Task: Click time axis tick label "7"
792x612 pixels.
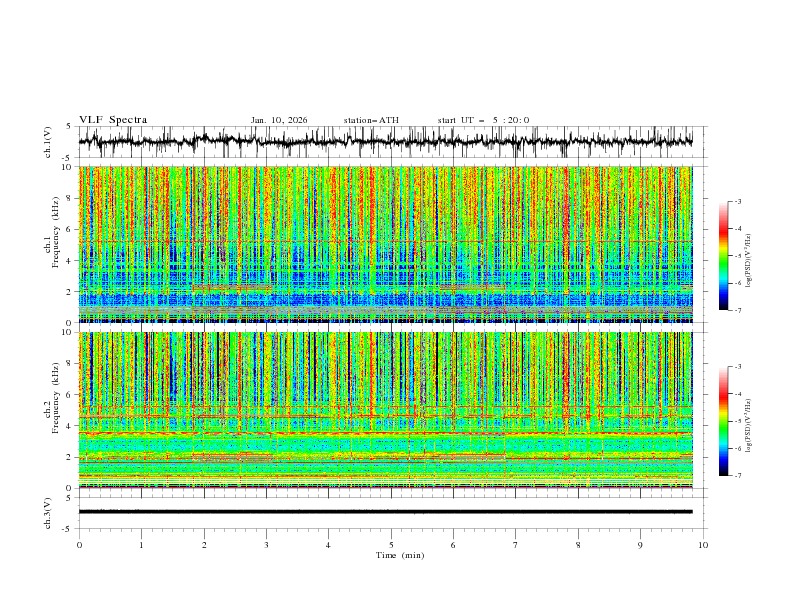Action: pyautogui.click(x=516, y=545)
